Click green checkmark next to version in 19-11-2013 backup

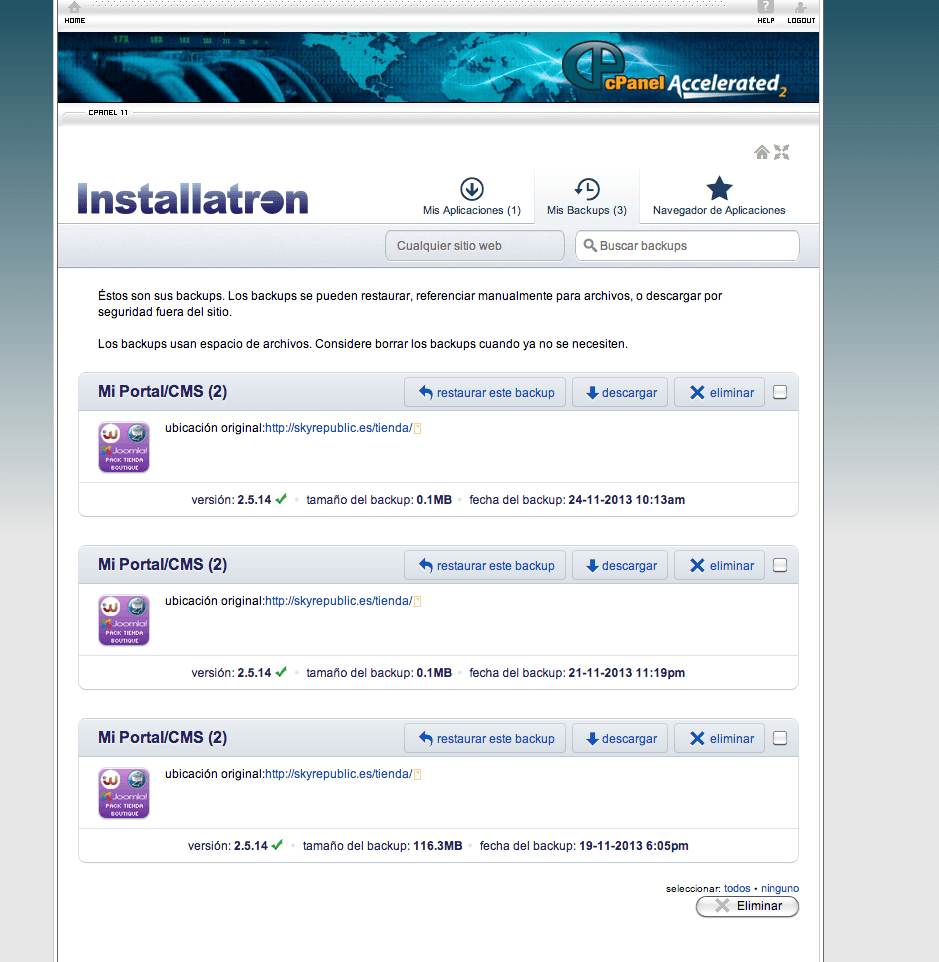[277, 845]
